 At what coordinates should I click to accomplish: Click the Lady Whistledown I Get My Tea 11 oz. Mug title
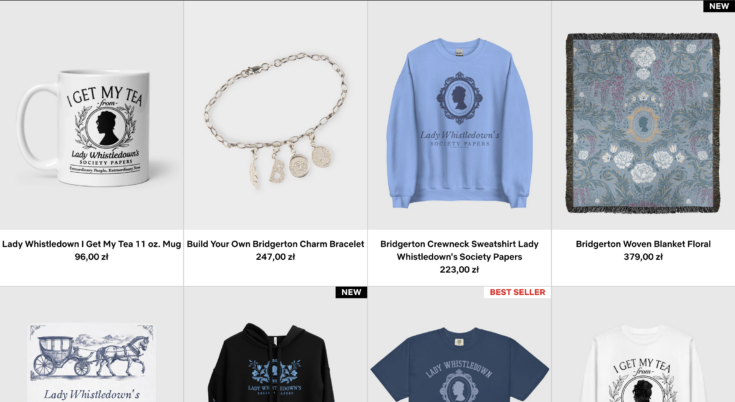pos(91,244)
